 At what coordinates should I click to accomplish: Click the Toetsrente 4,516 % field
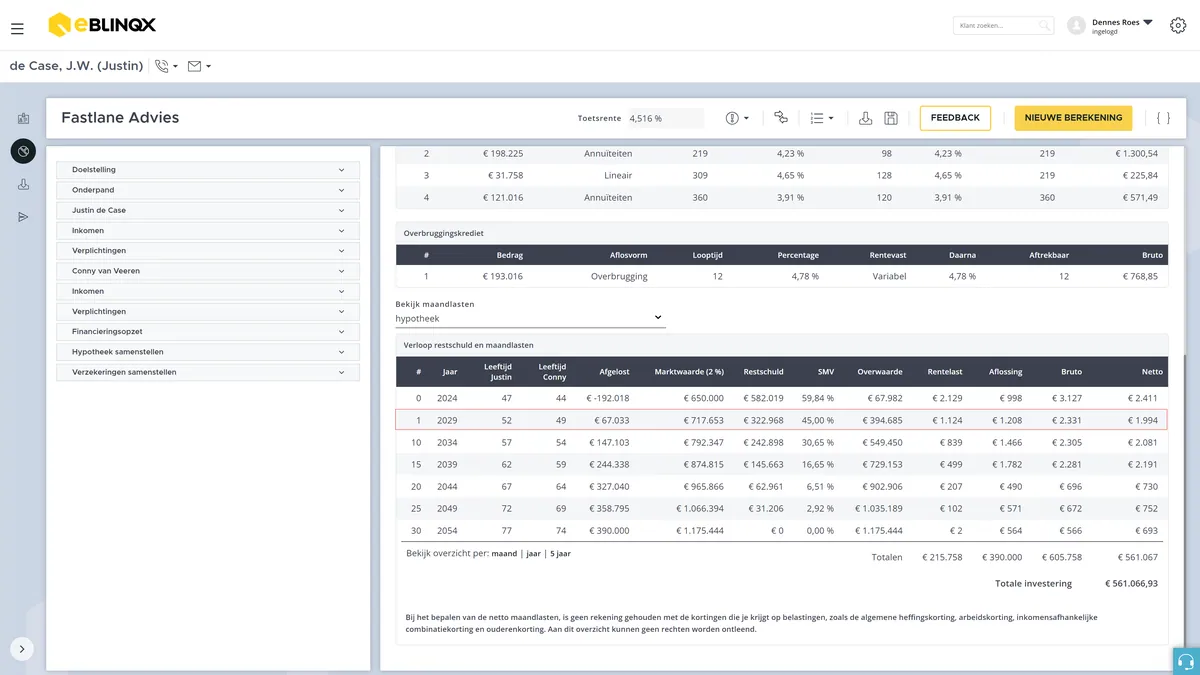665,118
